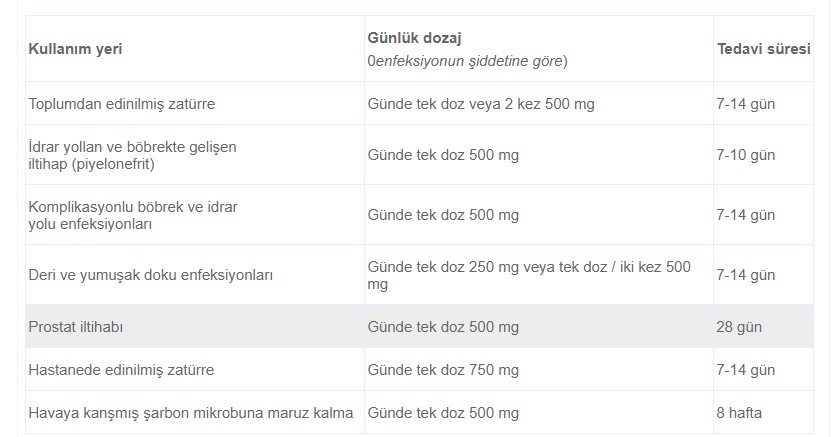Click dosage cell in Prostat iltihabı row

[x=443, y=327]
